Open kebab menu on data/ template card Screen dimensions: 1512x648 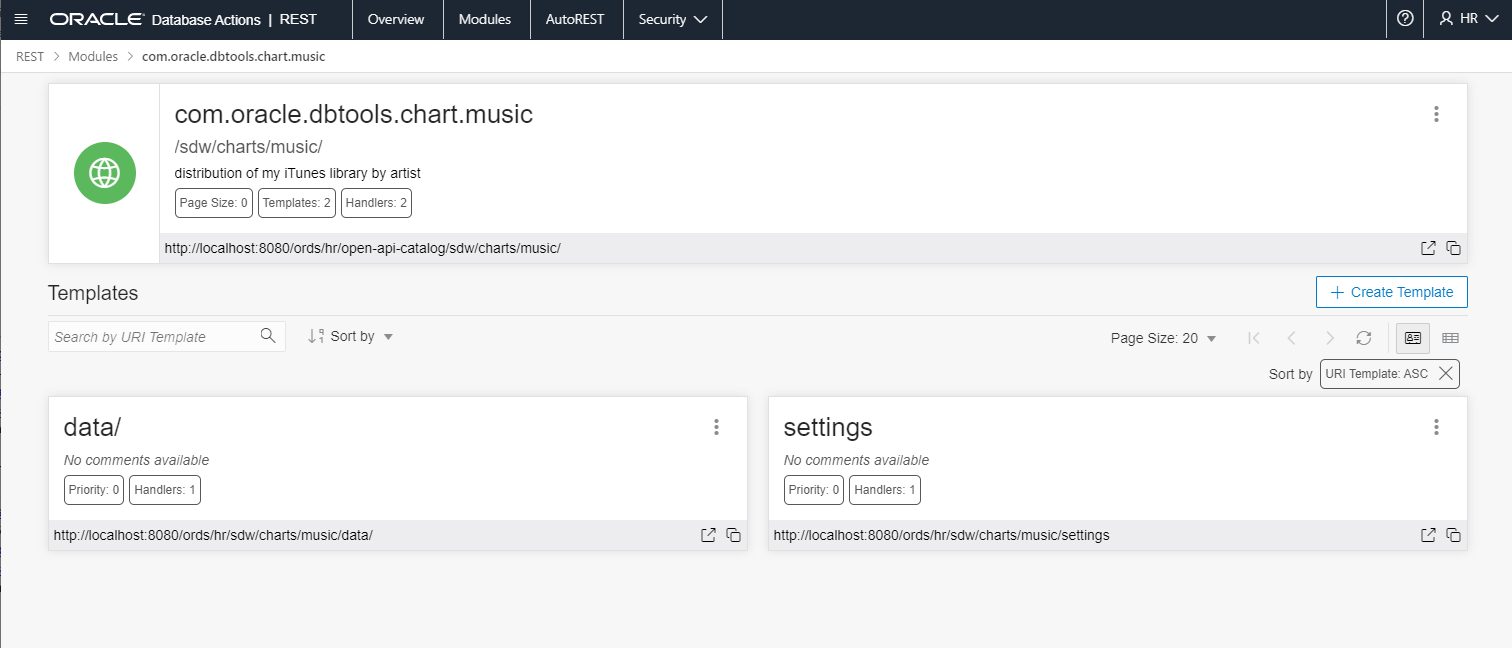(716, 427)
